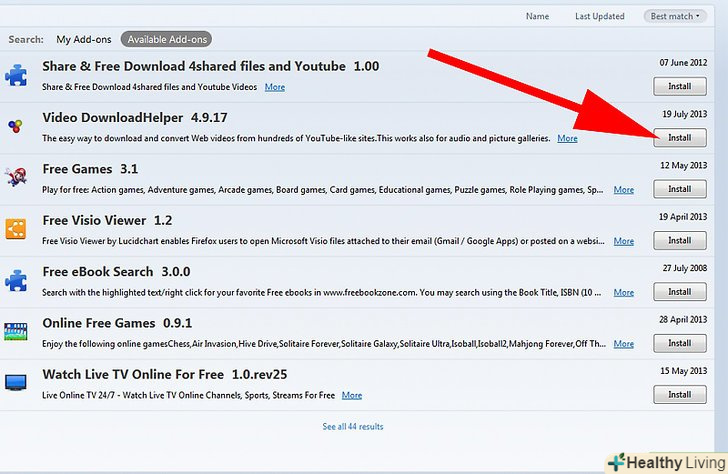Select the Online Free Games 0.9.1 title

pyautogui.click(x=117, y=323)
